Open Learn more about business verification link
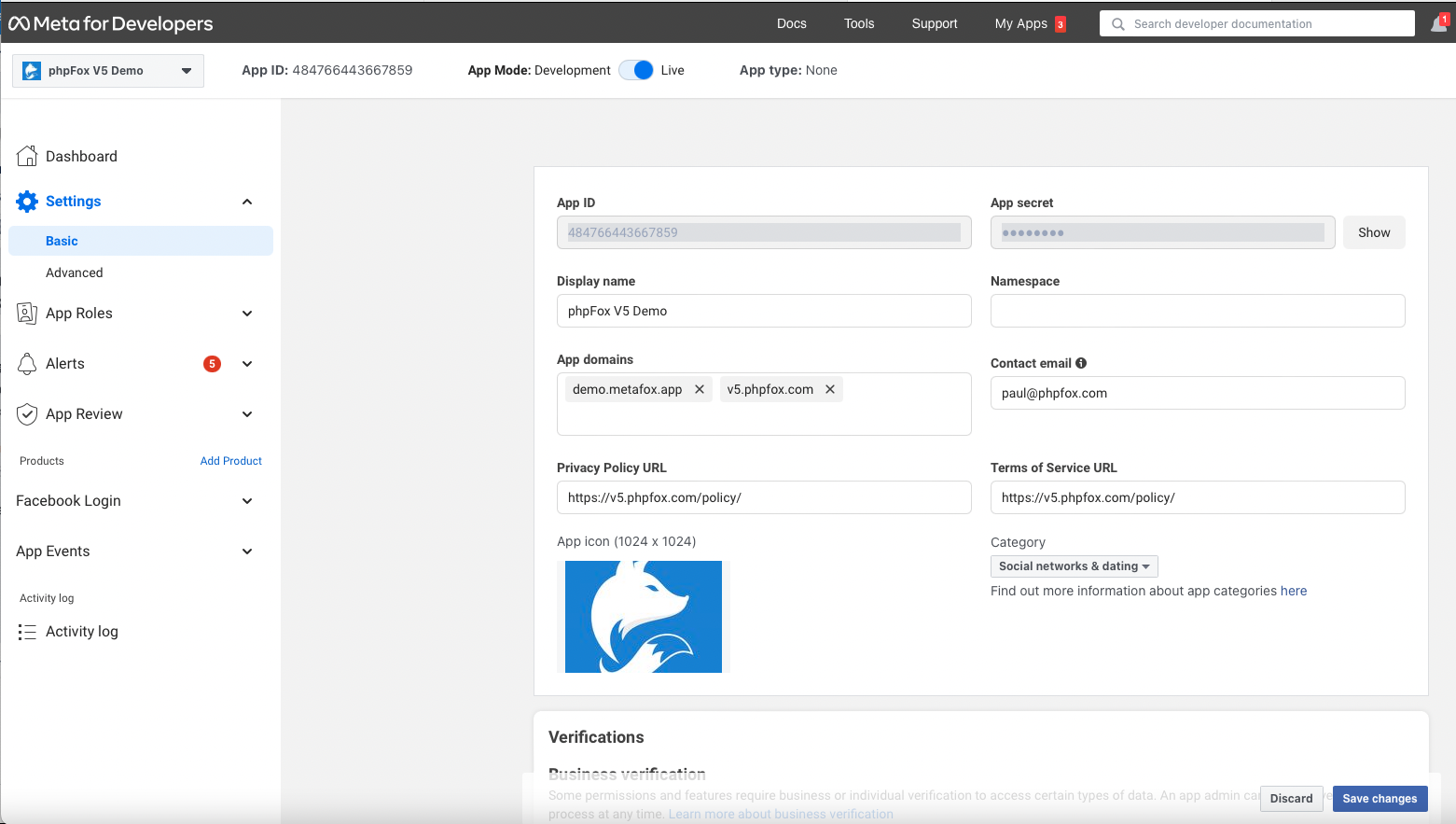Viewport: 1456px width, 824px height. (781, 814)
